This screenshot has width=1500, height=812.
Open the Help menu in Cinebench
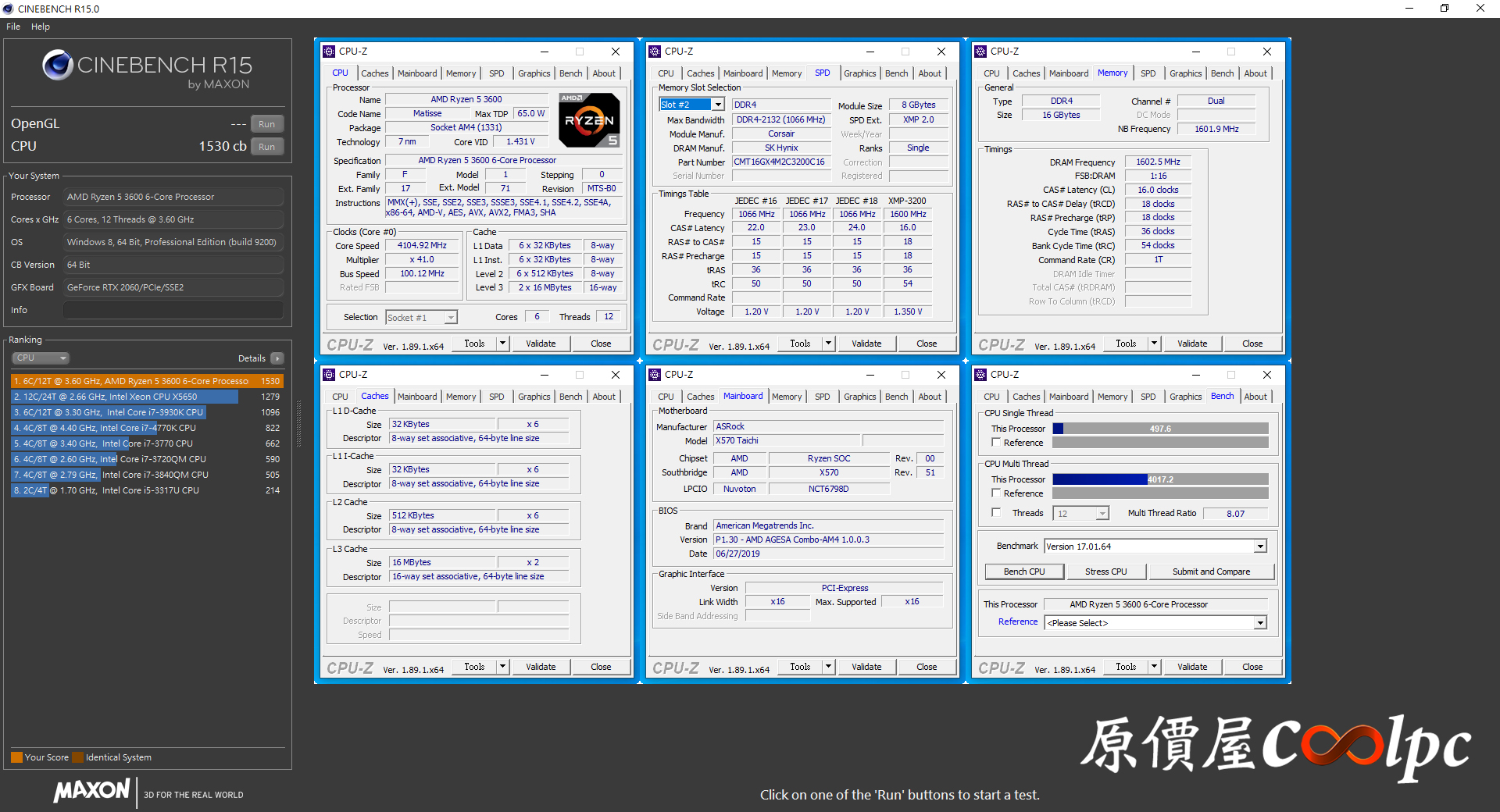click(x=41, y=27)
